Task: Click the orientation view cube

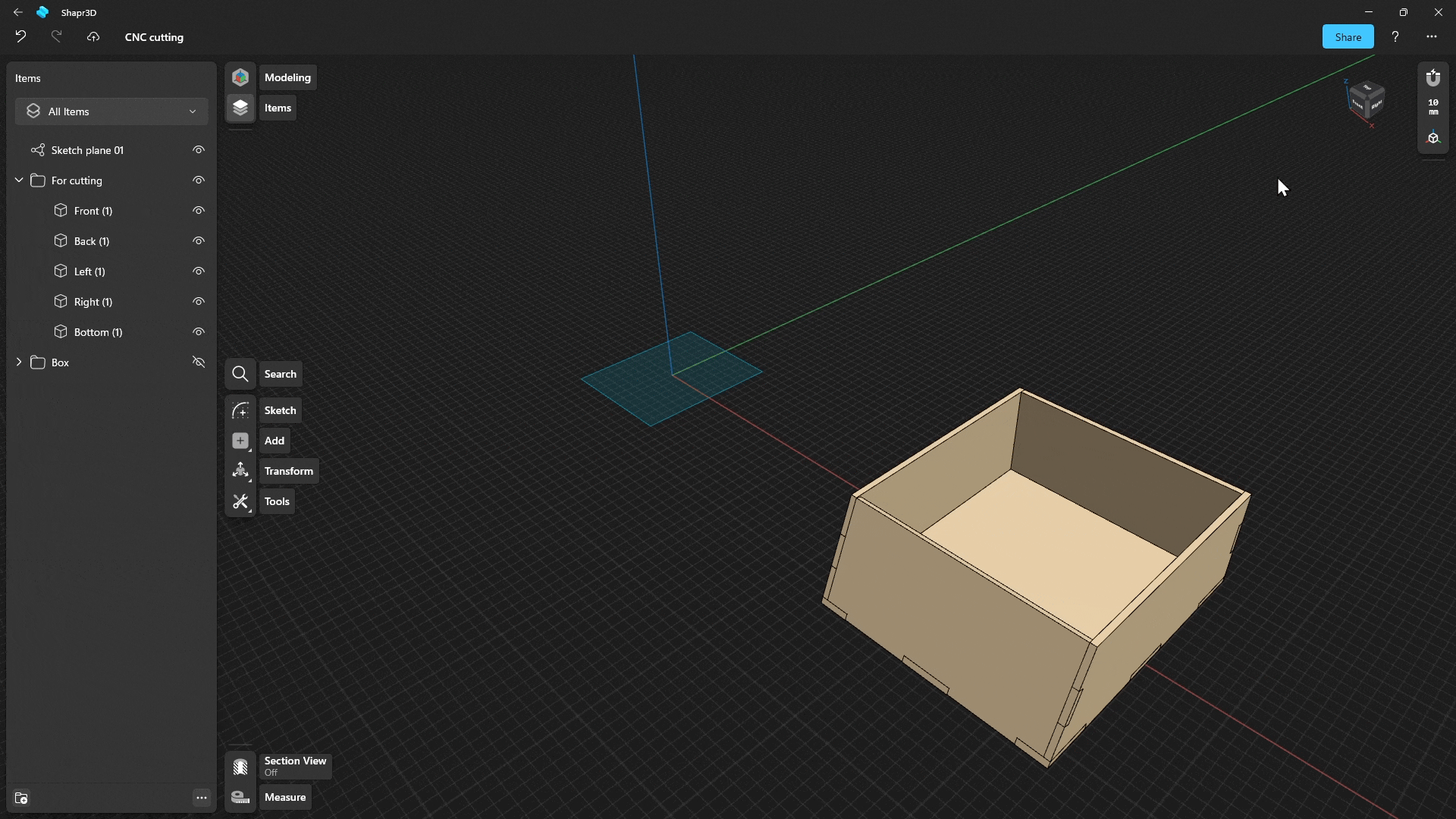Action: click(x=1367, y=101)
